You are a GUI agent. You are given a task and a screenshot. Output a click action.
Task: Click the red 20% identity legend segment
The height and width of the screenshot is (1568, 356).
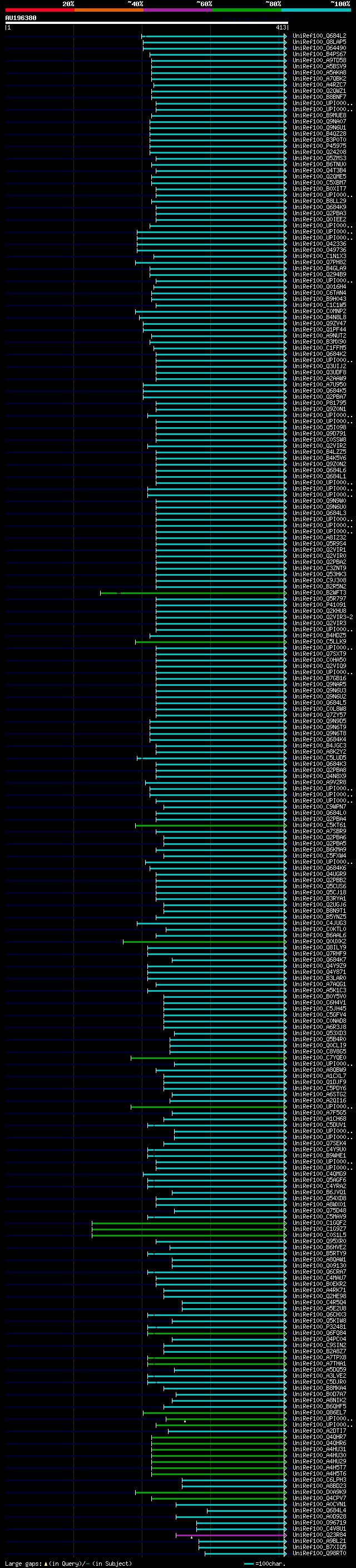pyautogui.click(x=39, y=10)
